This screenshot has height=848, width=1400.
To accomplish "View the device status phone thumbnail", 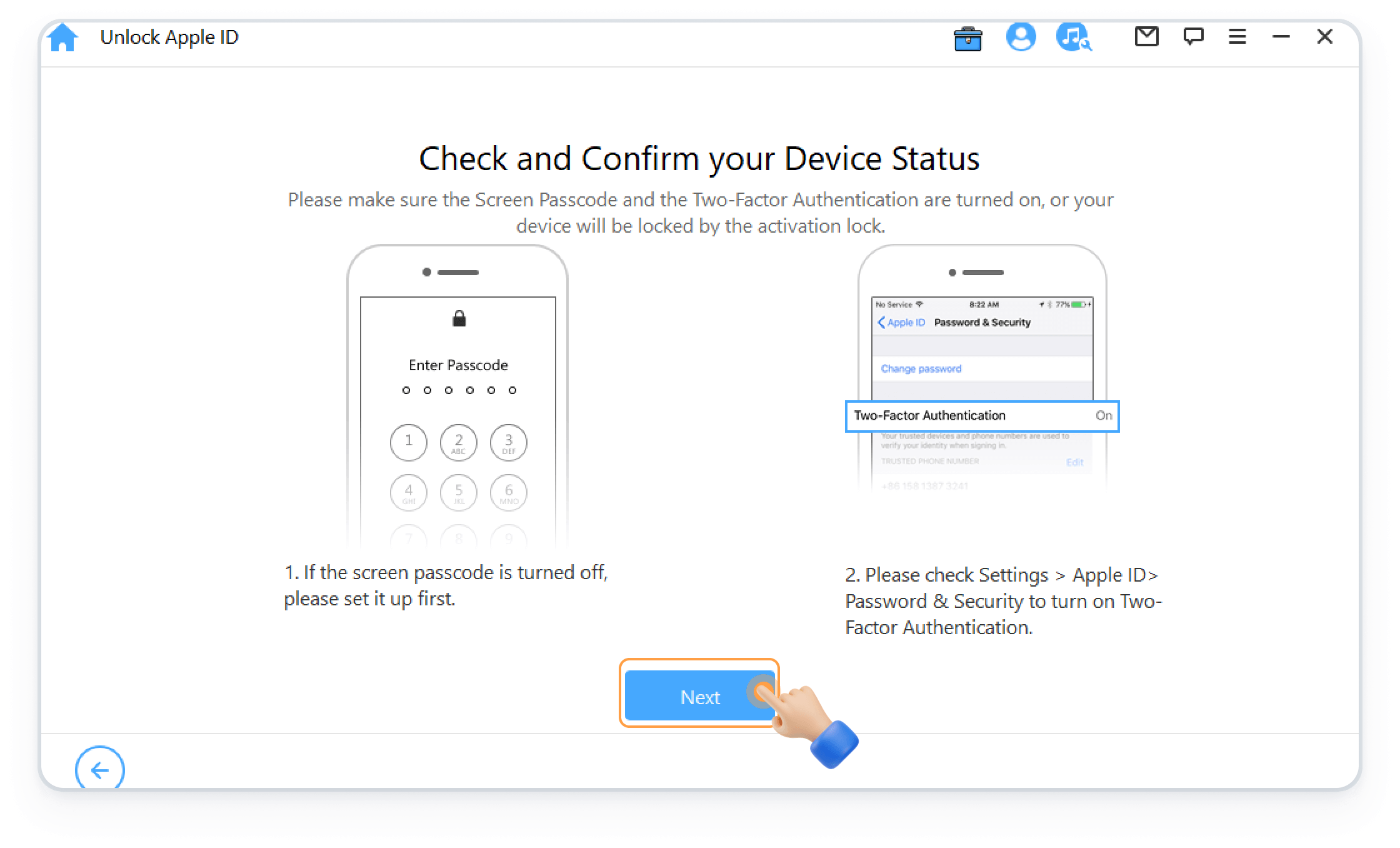I will pos(985,390).
